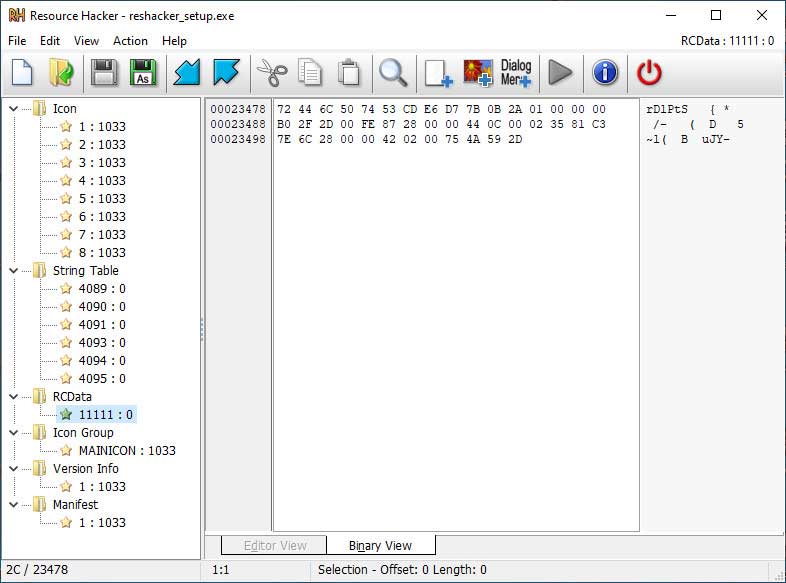Image resolution: width=786 pixels, height=583 pixels.
Task: Select Icon resource 2 : 1033
Action: [102, 144]
